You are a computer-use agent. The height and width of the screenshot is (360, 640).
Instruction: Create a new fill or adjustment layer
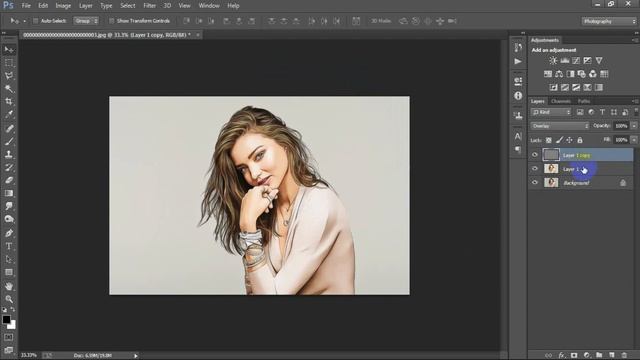point(587,356)
